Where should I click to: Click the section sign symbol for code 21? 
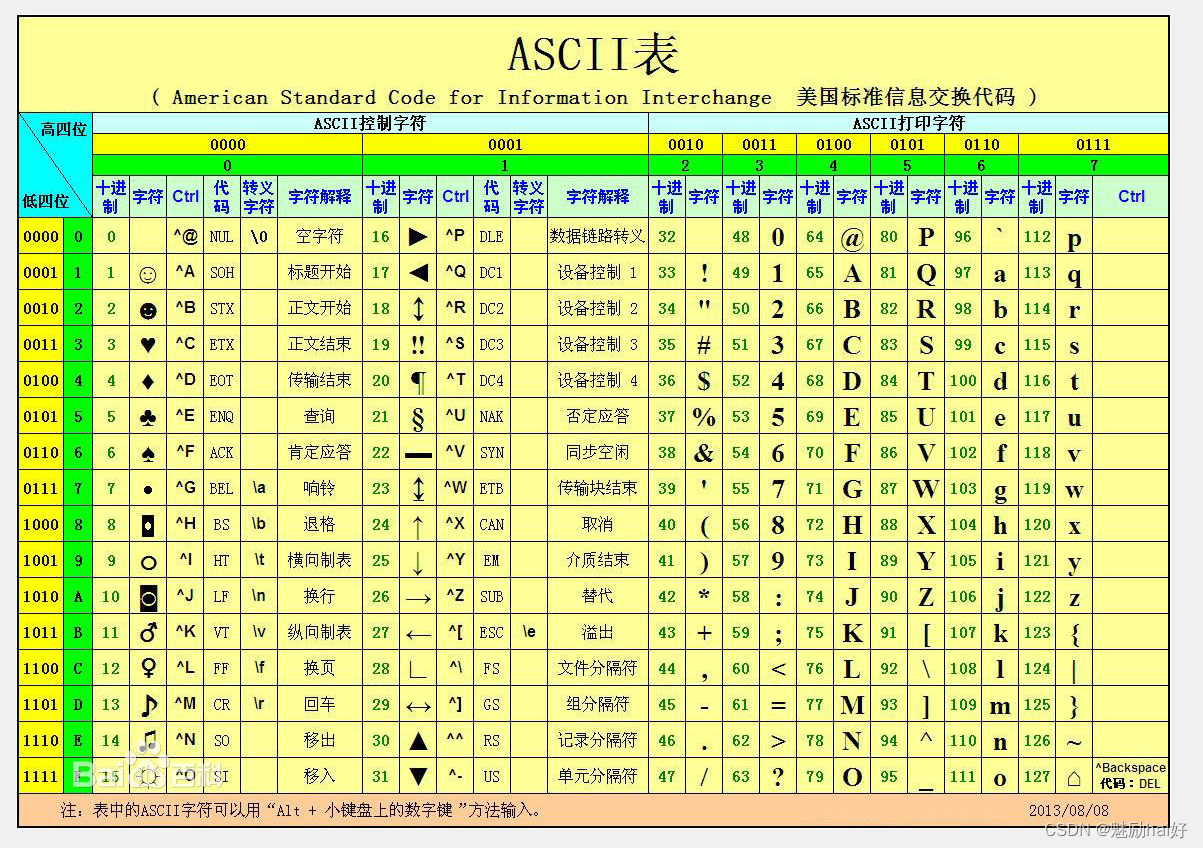418,418
